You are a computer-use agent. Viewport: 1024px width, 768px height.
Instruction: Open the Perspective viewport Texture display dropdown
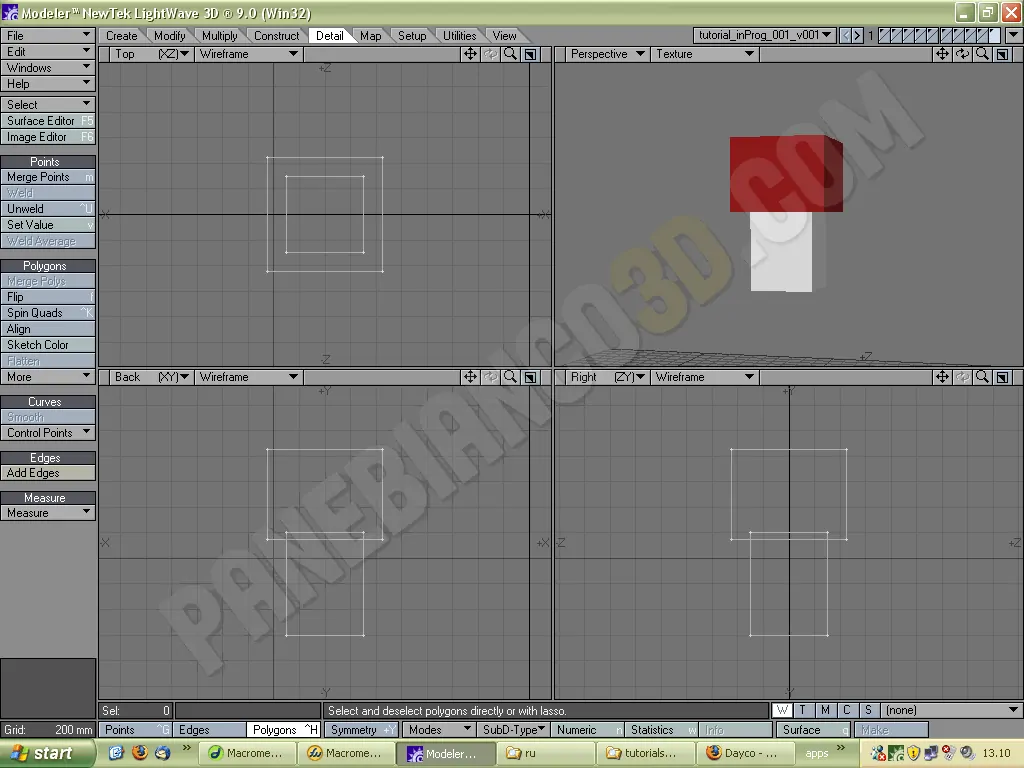tap(704, 54)
